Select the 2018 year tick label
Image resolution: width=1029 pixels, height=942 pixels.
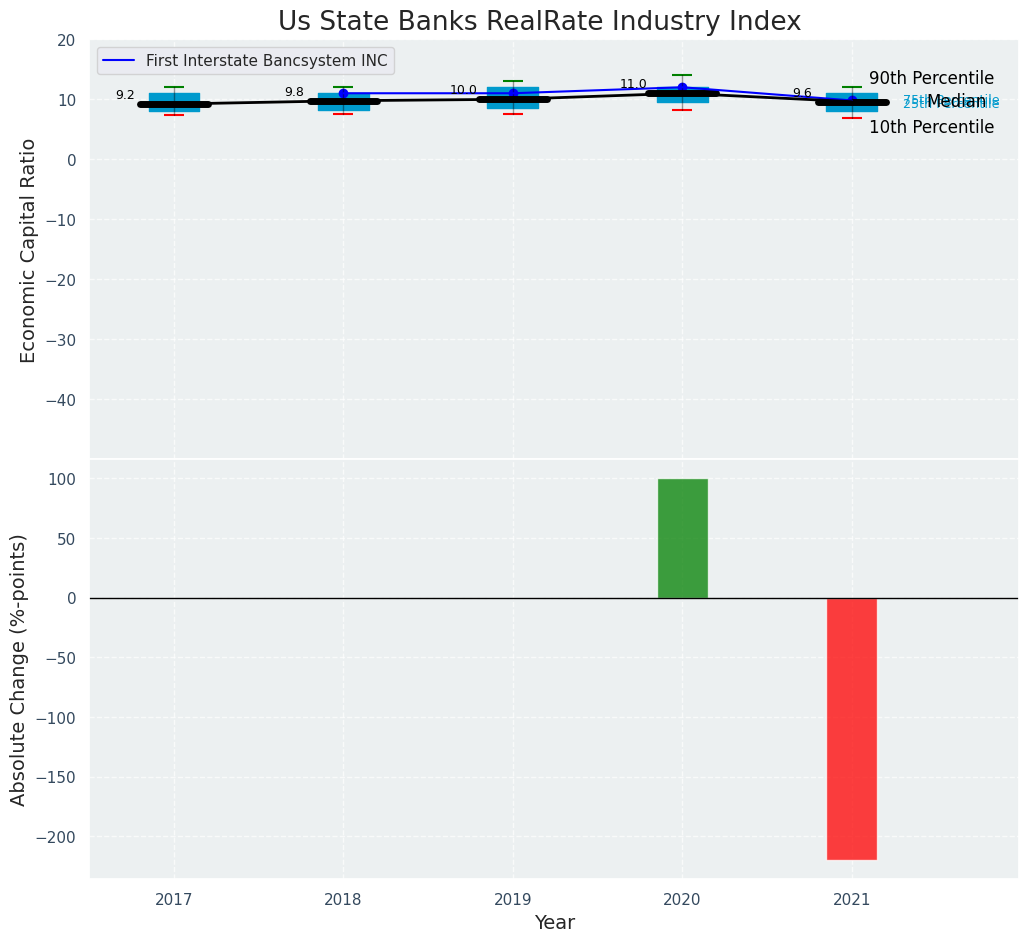coord(343,900)
